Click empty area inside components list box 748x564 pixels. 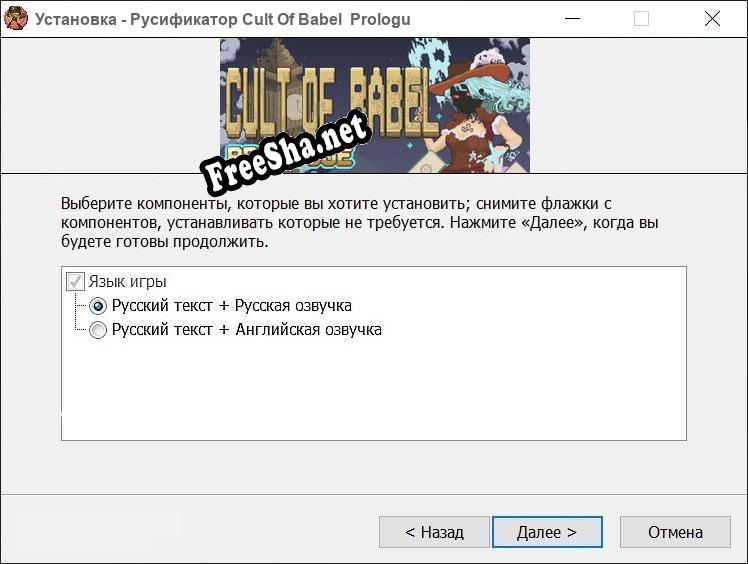(x=374, y=391)
